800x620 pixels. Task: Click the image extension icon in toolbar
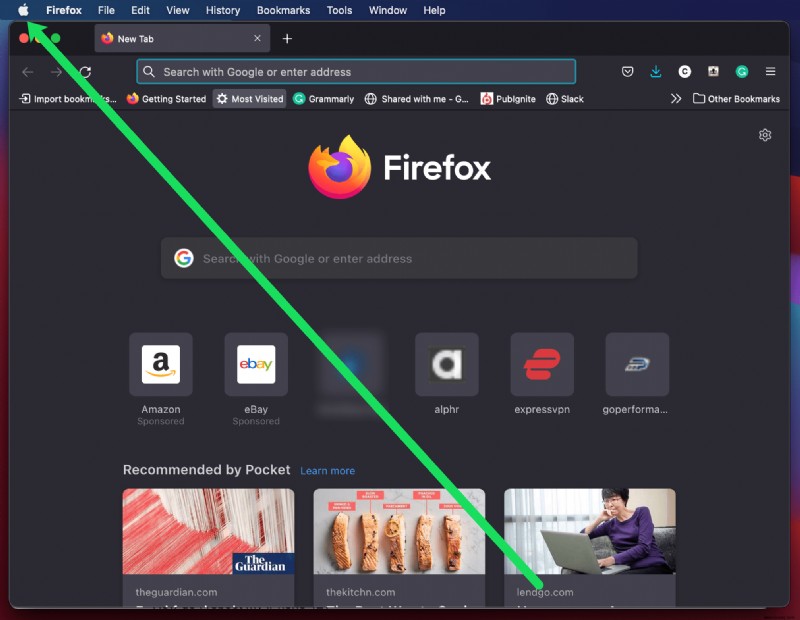[x=713, y=72]
